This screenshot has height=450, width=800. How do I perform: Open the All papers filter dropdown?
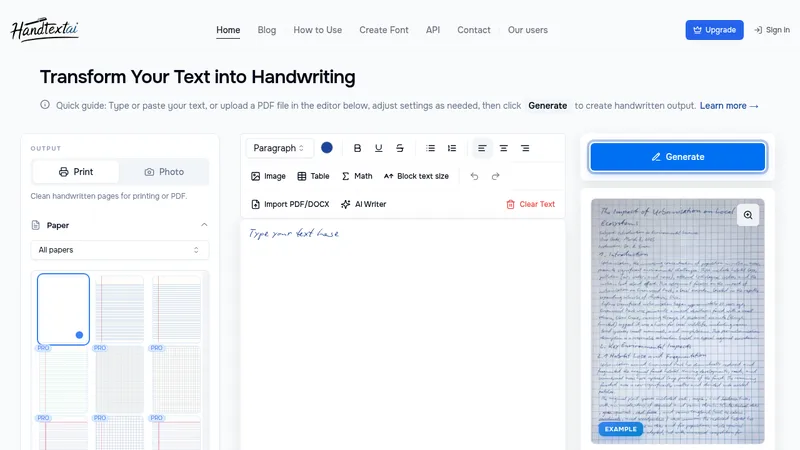(119, 250)
